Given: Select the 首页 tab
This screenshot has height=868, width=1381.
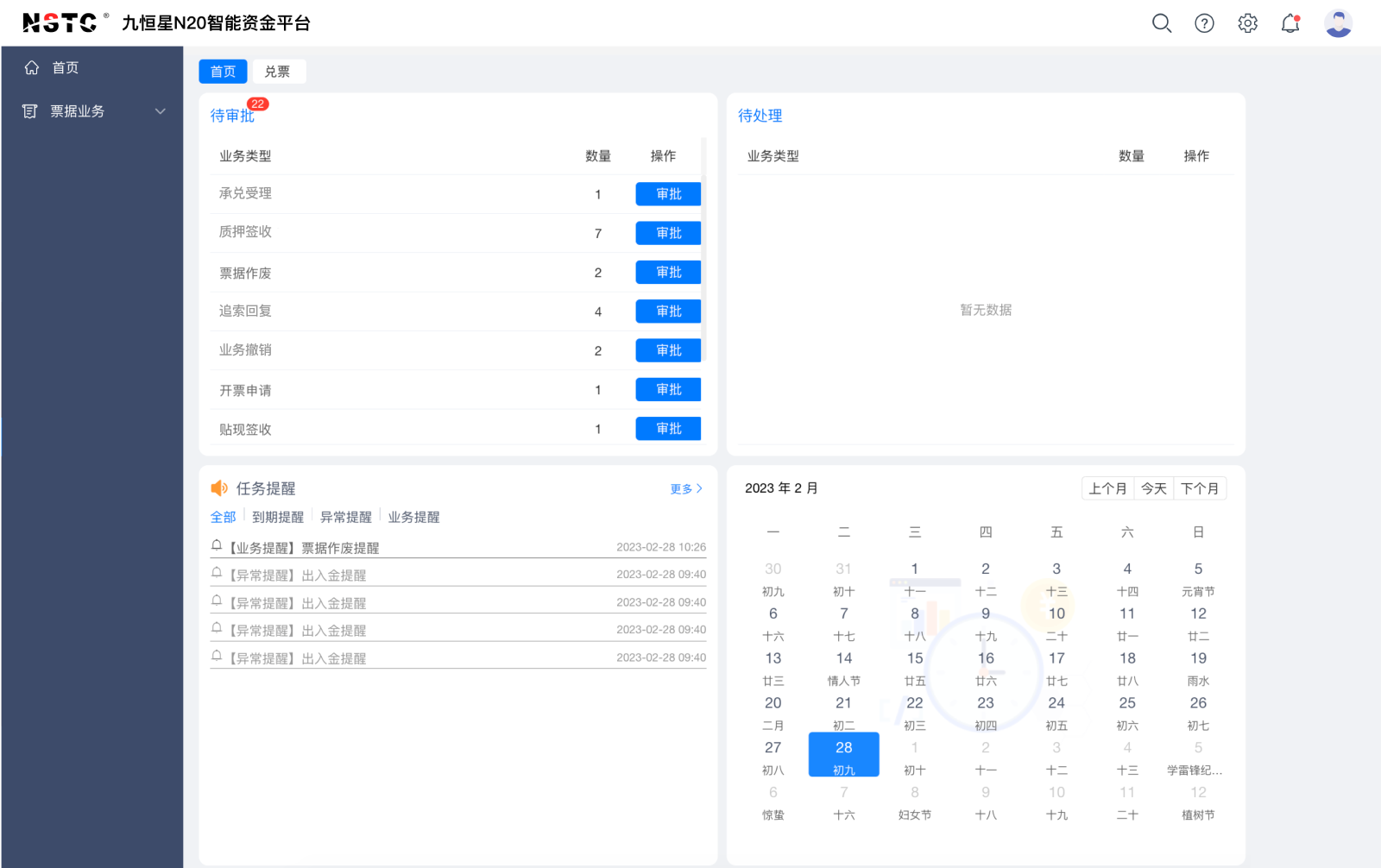Looking at the screenshot, I should (x=223, y=72).
